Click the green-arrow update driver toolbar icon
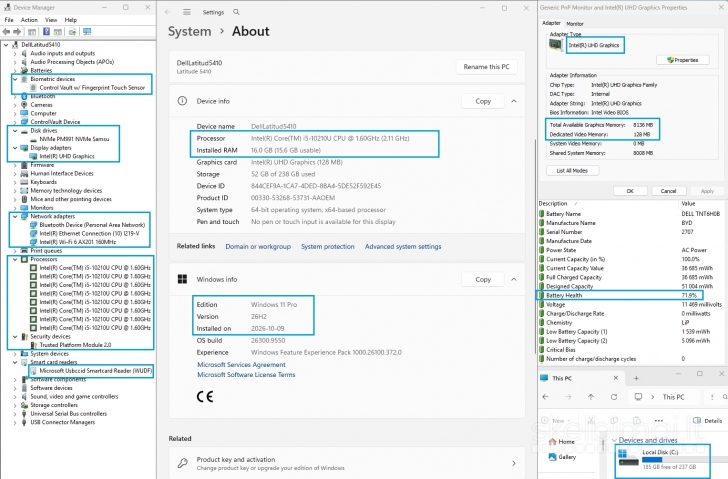Screen dimensions: 728x479 tap(72, 32)
